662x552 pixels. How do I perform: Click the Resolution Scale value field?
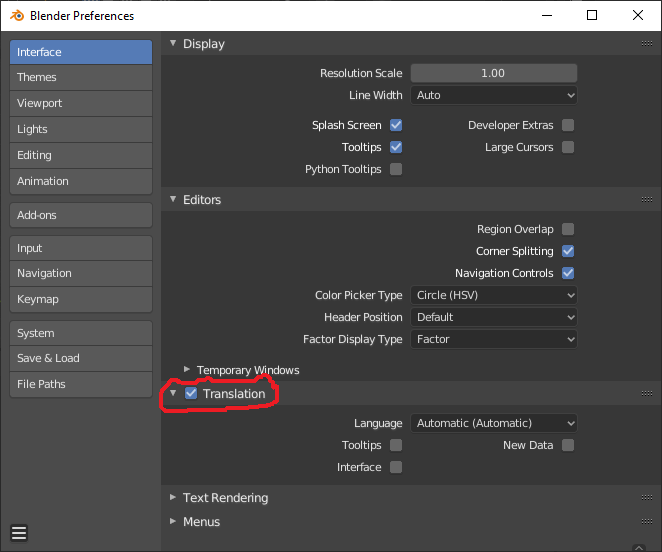(x=494, y=73)
